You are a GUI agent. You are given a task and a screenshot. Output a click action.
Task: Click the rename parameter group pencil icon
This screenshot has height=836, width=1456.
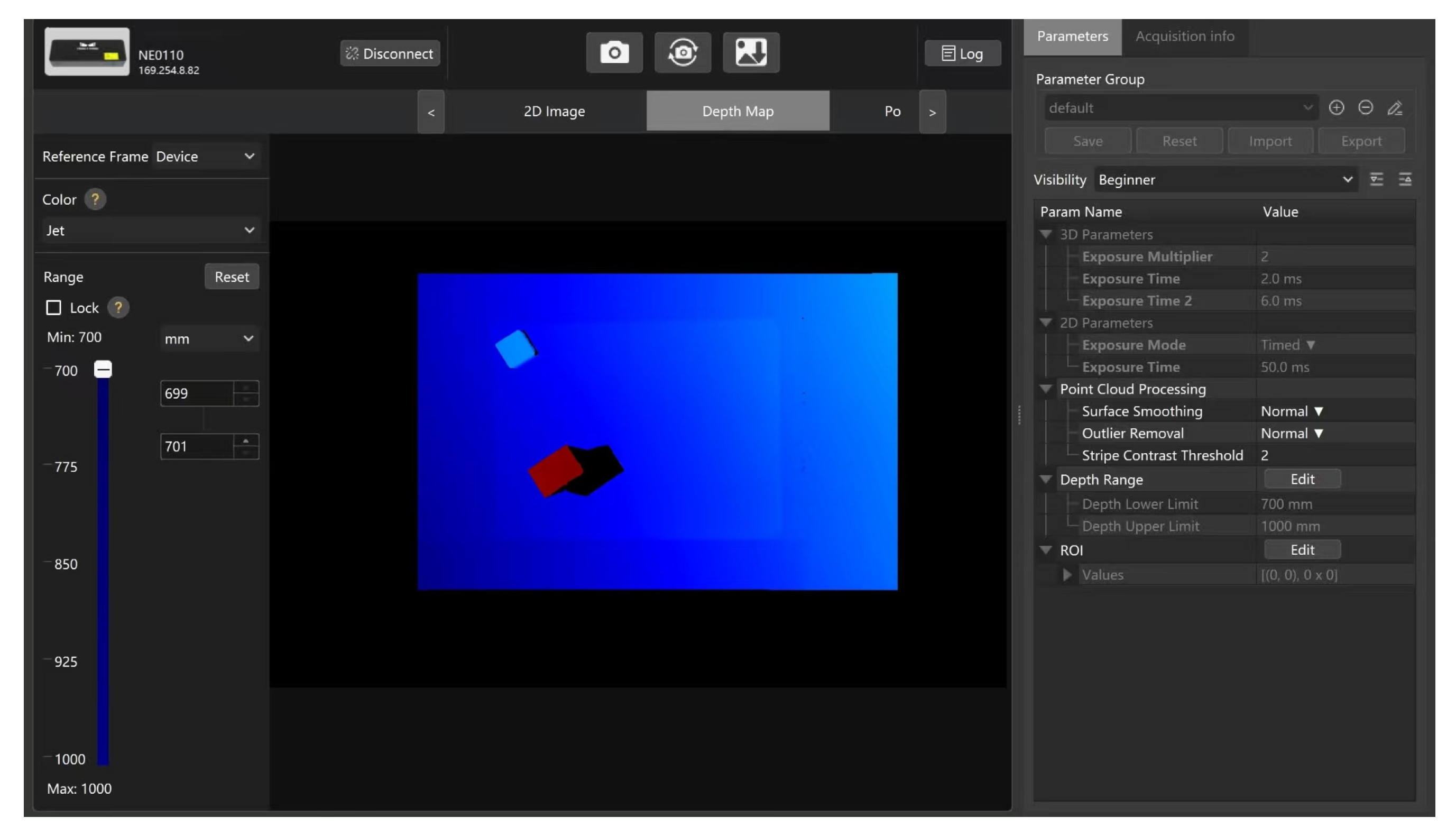(x=1395, y=107)
